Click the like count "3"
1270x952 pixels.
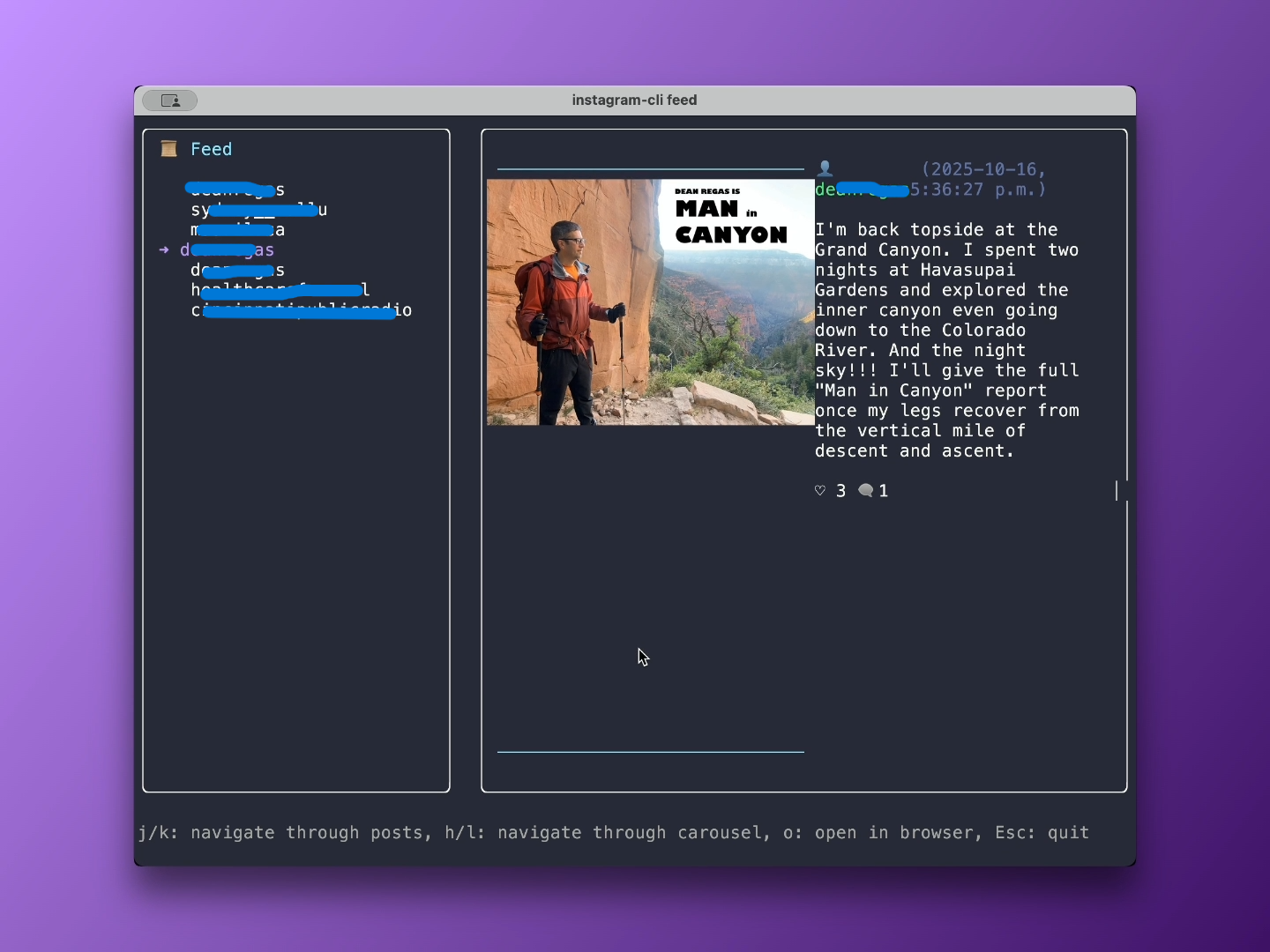[x=840, y=491]
